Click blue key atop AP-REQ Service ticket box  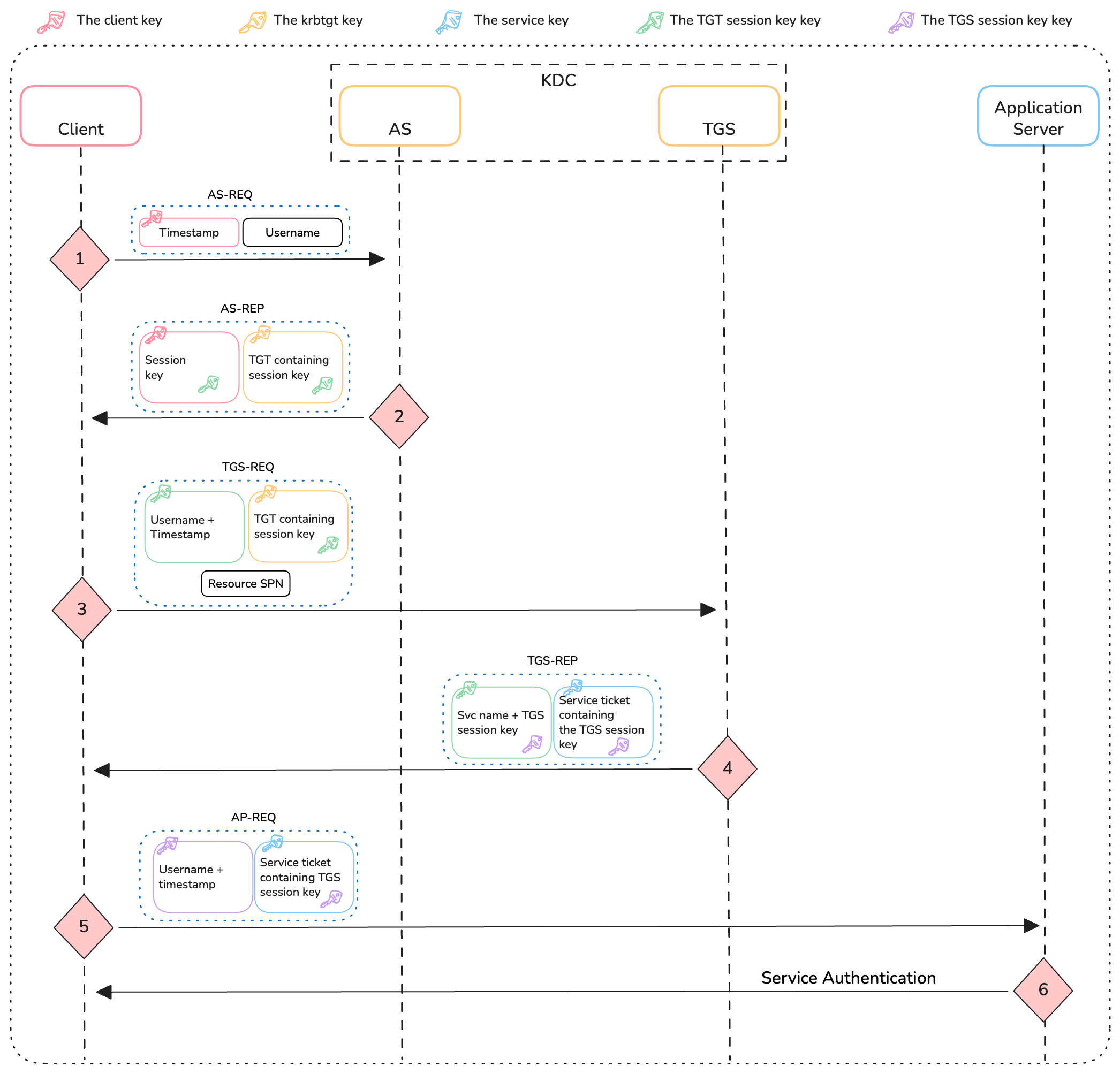[x=272, y=843]
